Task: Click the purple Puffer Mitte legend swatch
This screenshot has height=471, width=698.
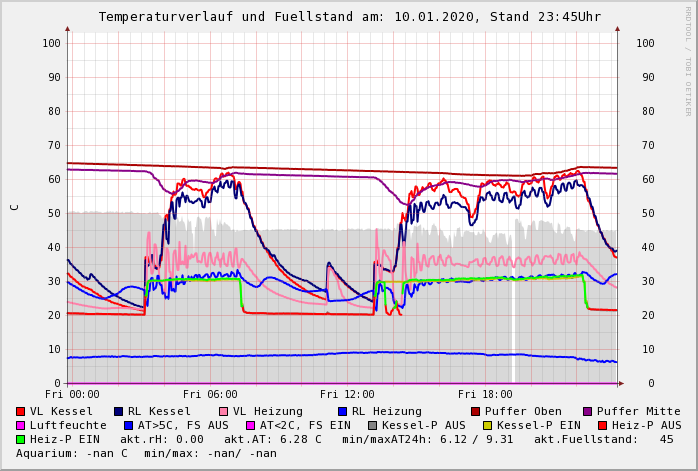Action: tap(588, 411)
